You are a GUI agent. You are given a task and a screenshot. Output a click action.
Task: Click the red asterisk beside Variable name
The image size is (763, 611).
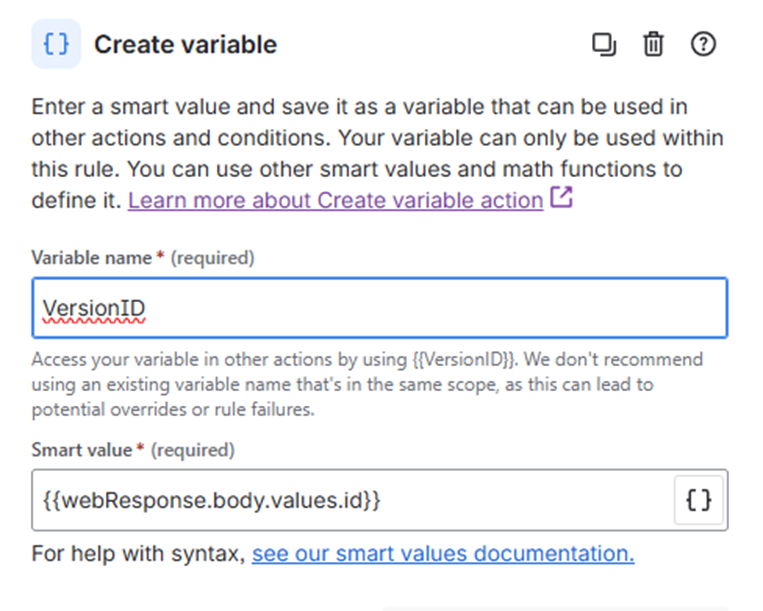[x=160, y=258]
